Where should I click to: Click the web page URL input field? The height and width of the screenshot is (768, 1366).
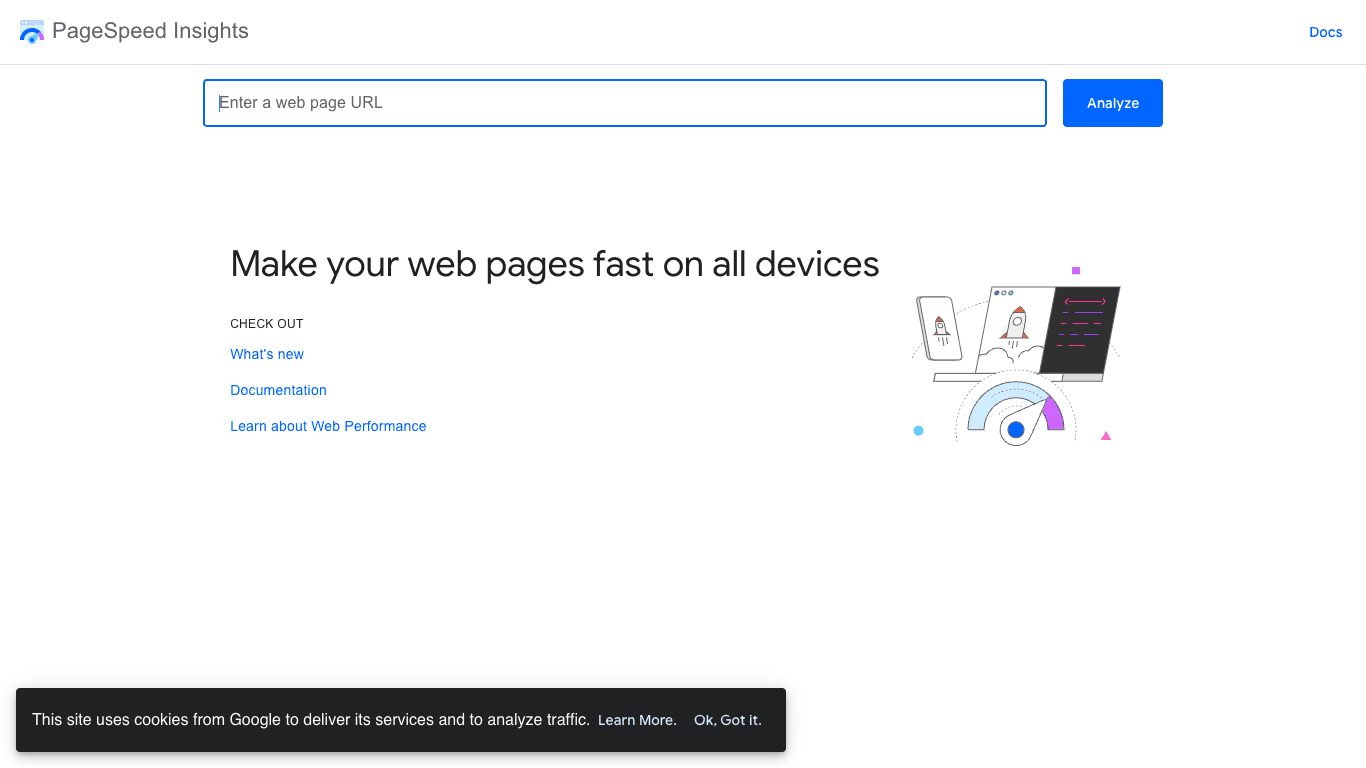pos(624,102)
